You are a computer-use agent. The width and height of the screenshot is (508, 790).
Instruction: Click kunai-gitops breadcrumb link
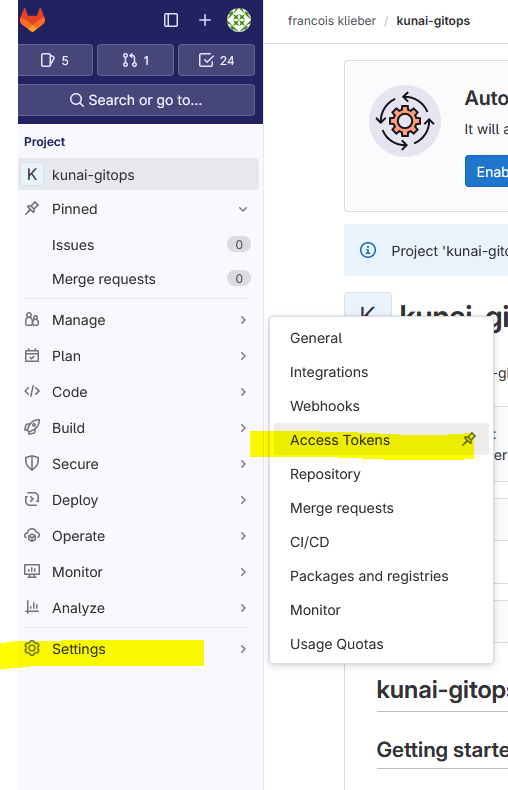click(433, 21)
